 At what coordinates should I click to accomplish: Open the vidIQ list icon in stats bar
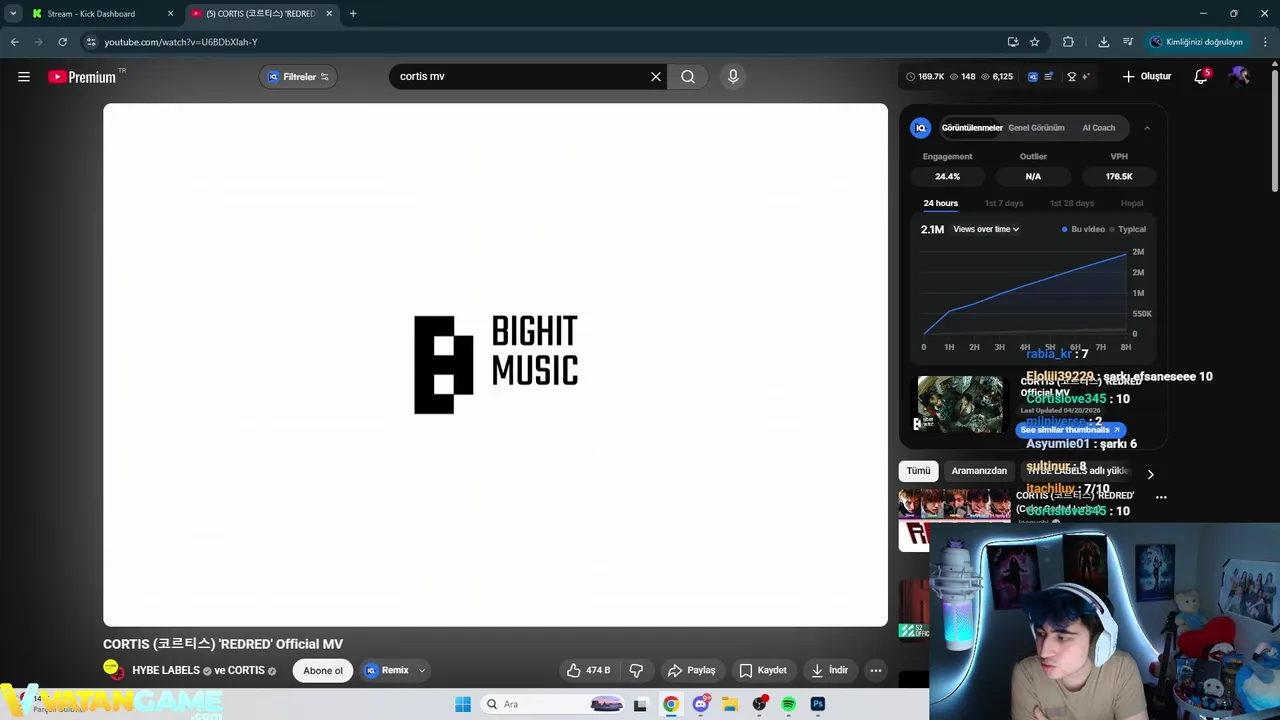pyautogui.click(x=1048, y=77)
